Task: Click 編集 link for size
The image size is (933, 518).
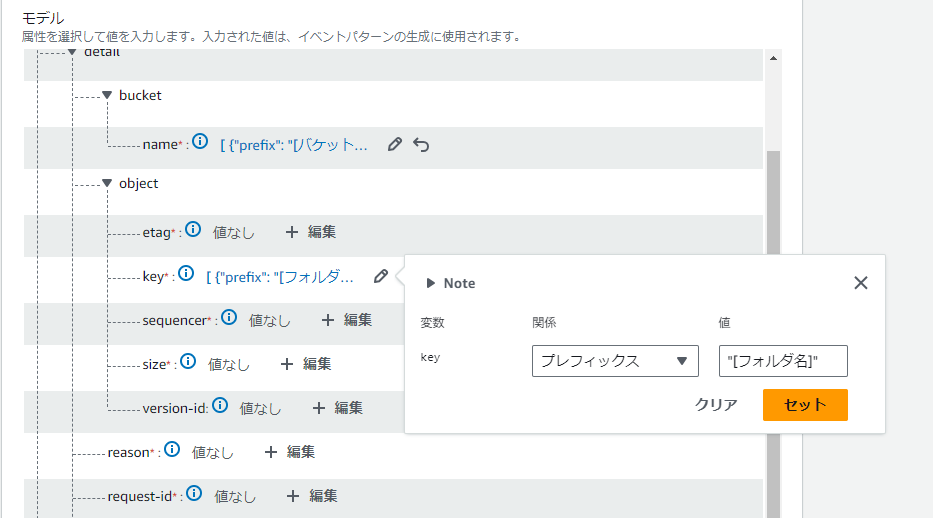Action: [317, 364]
